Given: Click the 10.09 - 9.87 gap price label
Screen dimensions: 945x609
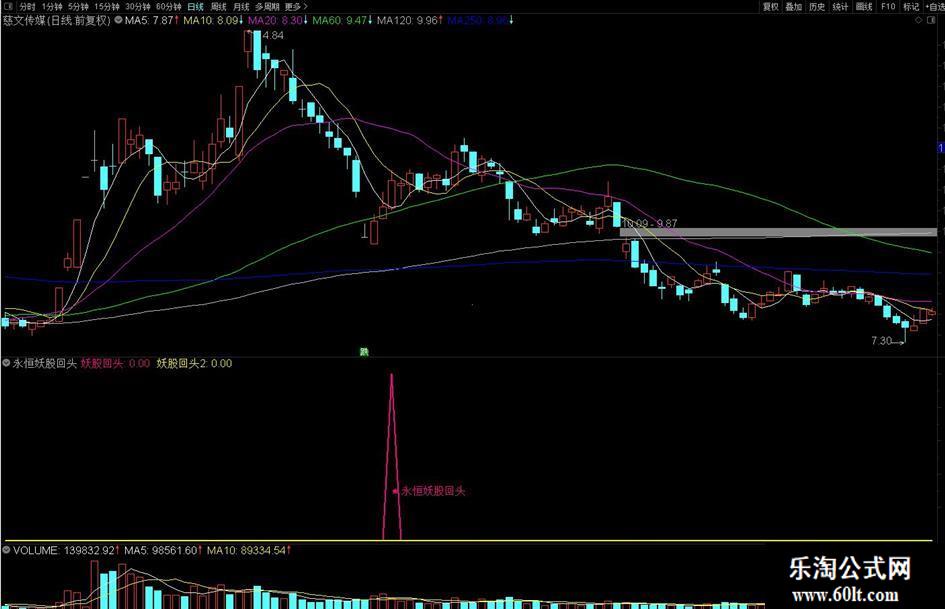Looking at the screenshot, I should [650, 223].
